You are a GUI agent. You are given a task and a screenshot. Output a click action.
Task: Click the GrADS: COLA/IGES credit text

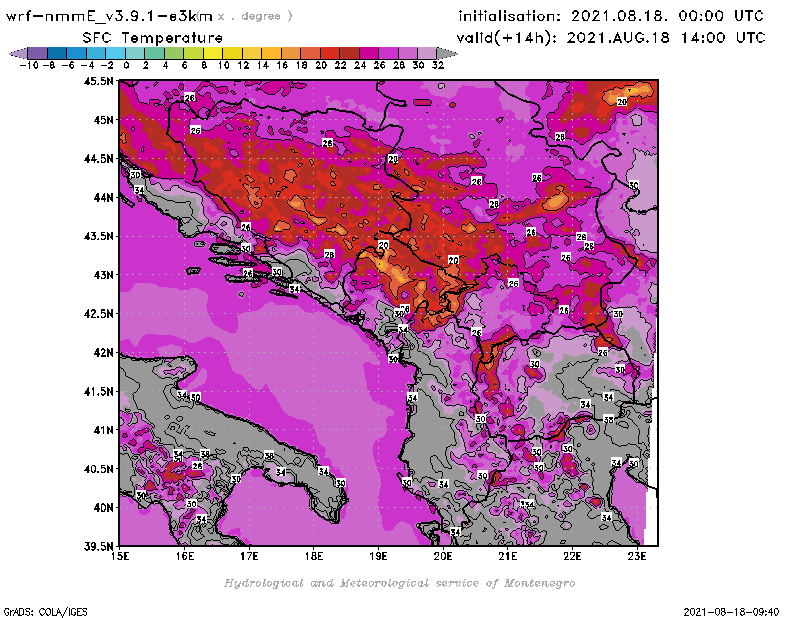45,612
